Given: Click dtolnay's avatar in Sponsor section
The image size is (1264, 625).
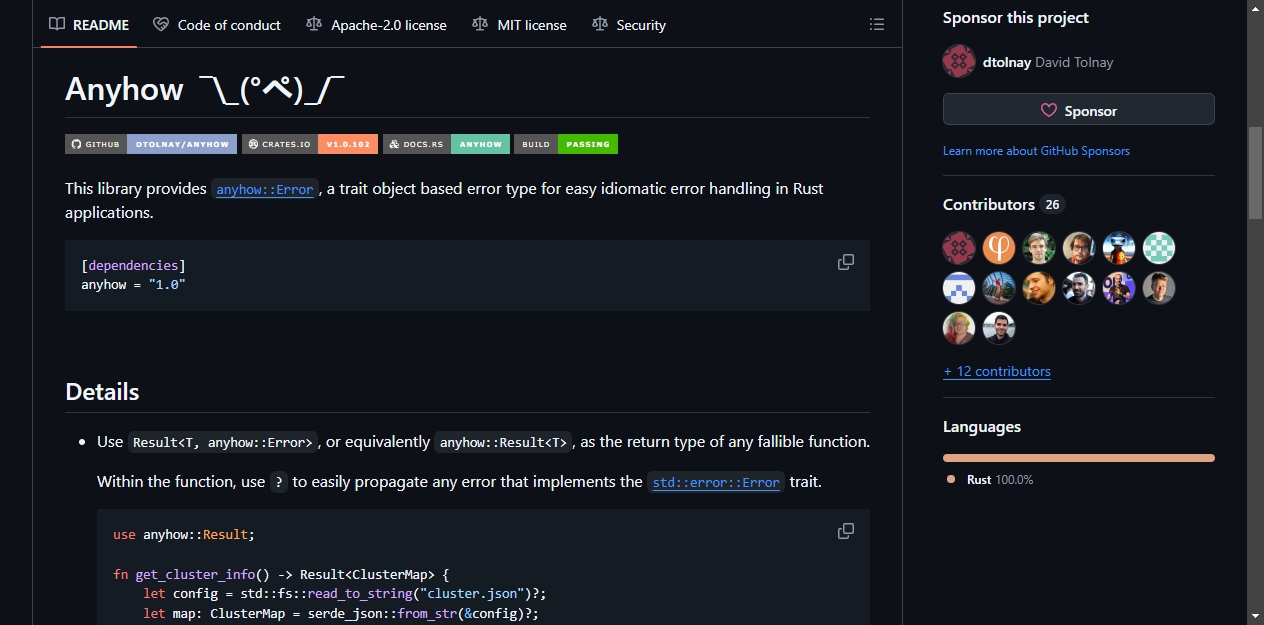Looking at the screenshot, I should click(x=959, y=61).
